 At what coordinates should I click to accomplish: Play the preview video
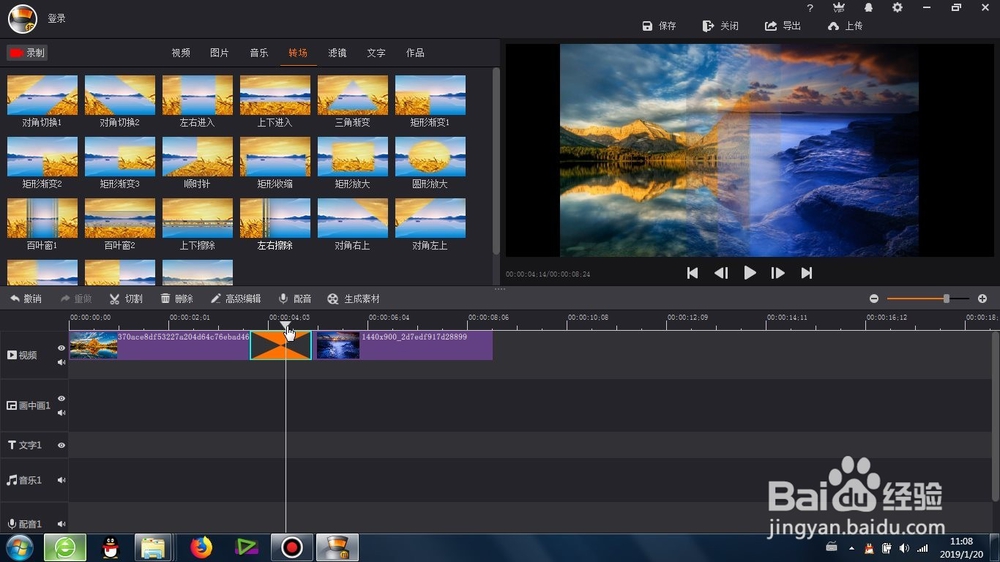point(749,273)
